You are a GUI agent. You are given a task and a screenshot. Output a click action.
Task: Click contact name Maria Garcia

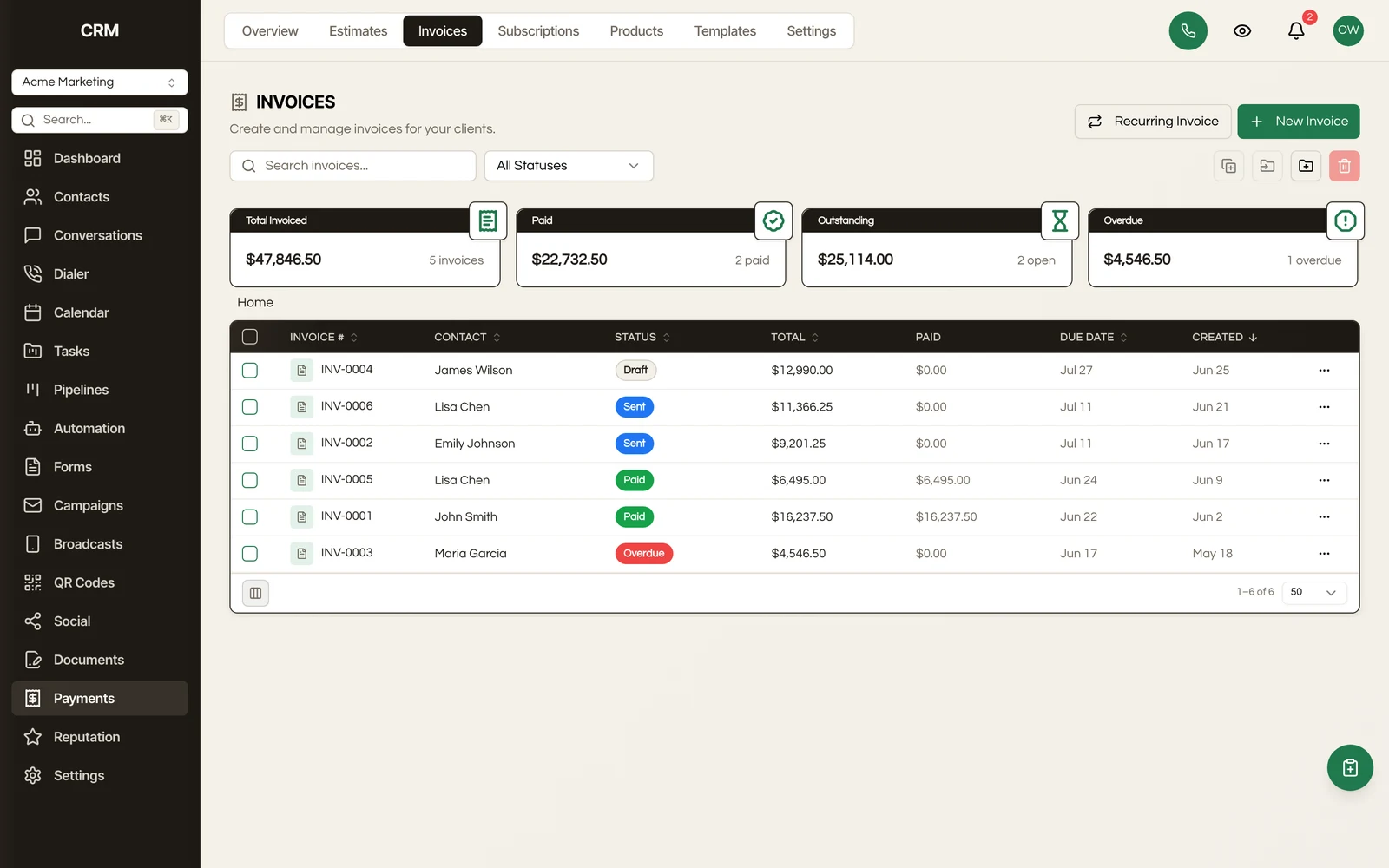471,554
